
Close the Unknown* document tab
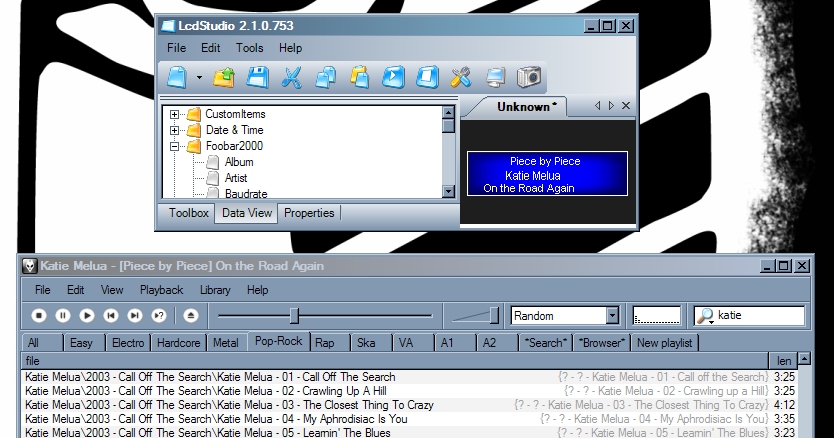click(x=626, y=106)
